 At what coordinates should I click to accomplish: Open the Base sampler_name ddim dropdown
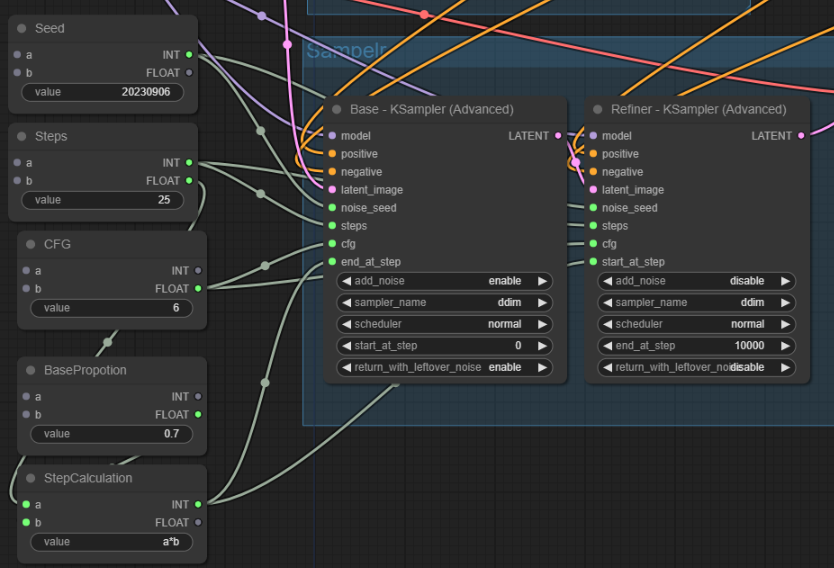click(x=445, y=303)
